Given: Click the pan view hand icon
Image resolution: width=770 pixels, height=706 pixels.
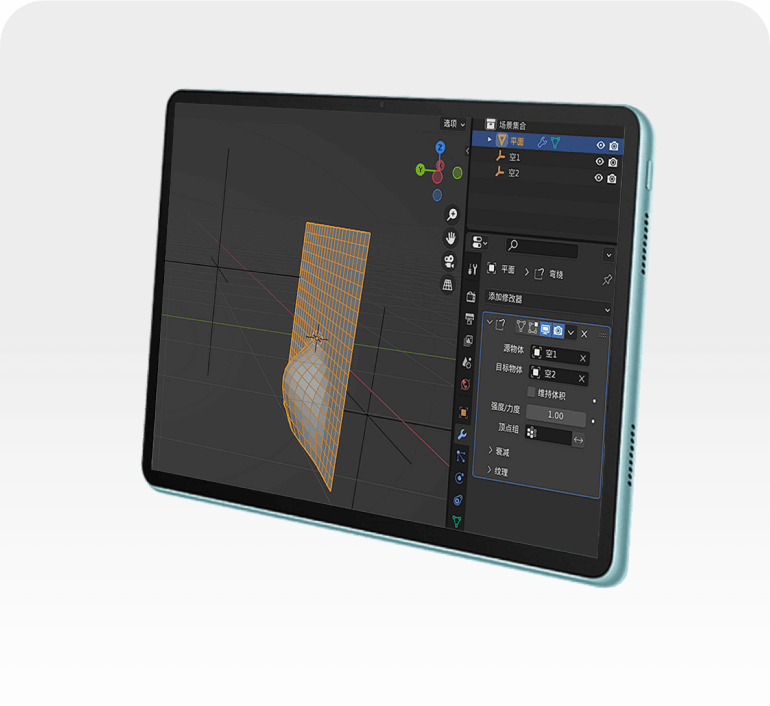Looking at the screenshot, I should coord(450,238).
